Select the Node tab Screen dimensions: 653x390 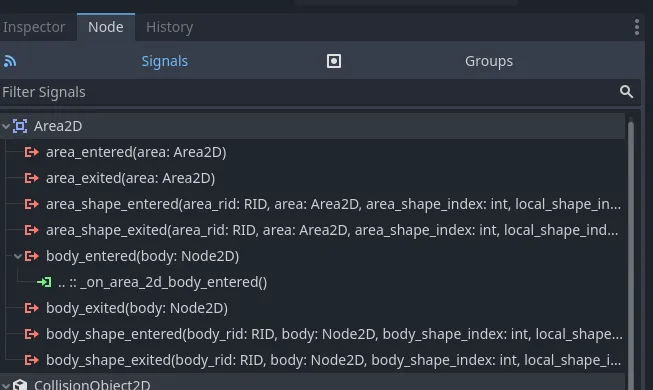pyautogui.click(x=106, y=27)
